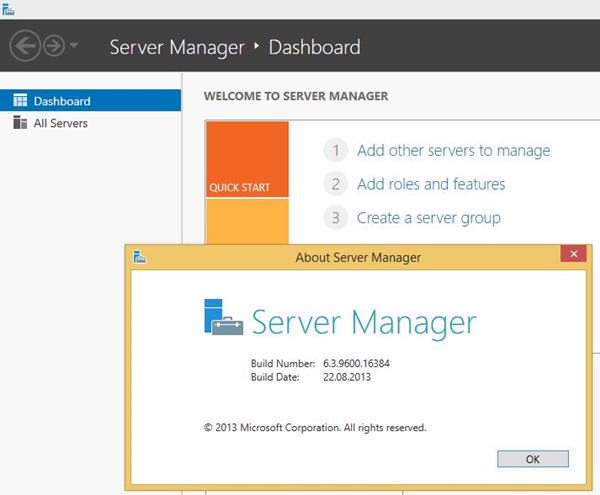Click the number 3 circle icon
This screenshot has width=600, height=495.
click(336, 217)
